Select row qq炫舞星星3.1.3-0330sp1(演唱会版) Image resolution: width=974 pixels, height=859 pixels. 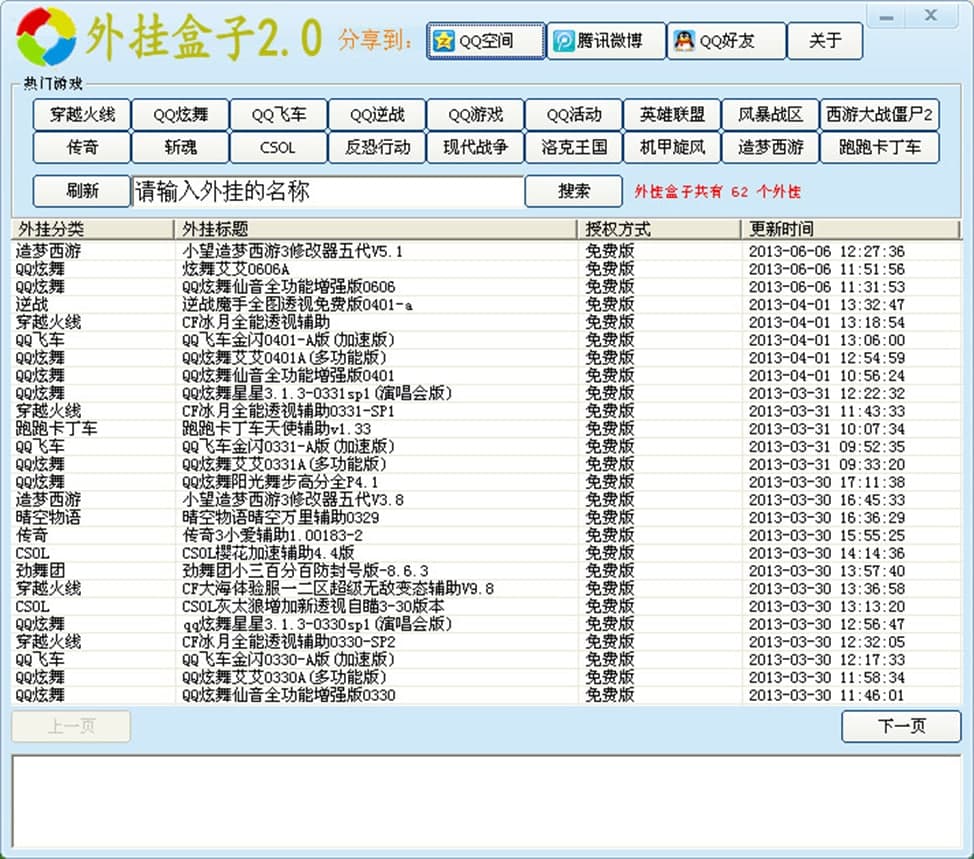486,624
